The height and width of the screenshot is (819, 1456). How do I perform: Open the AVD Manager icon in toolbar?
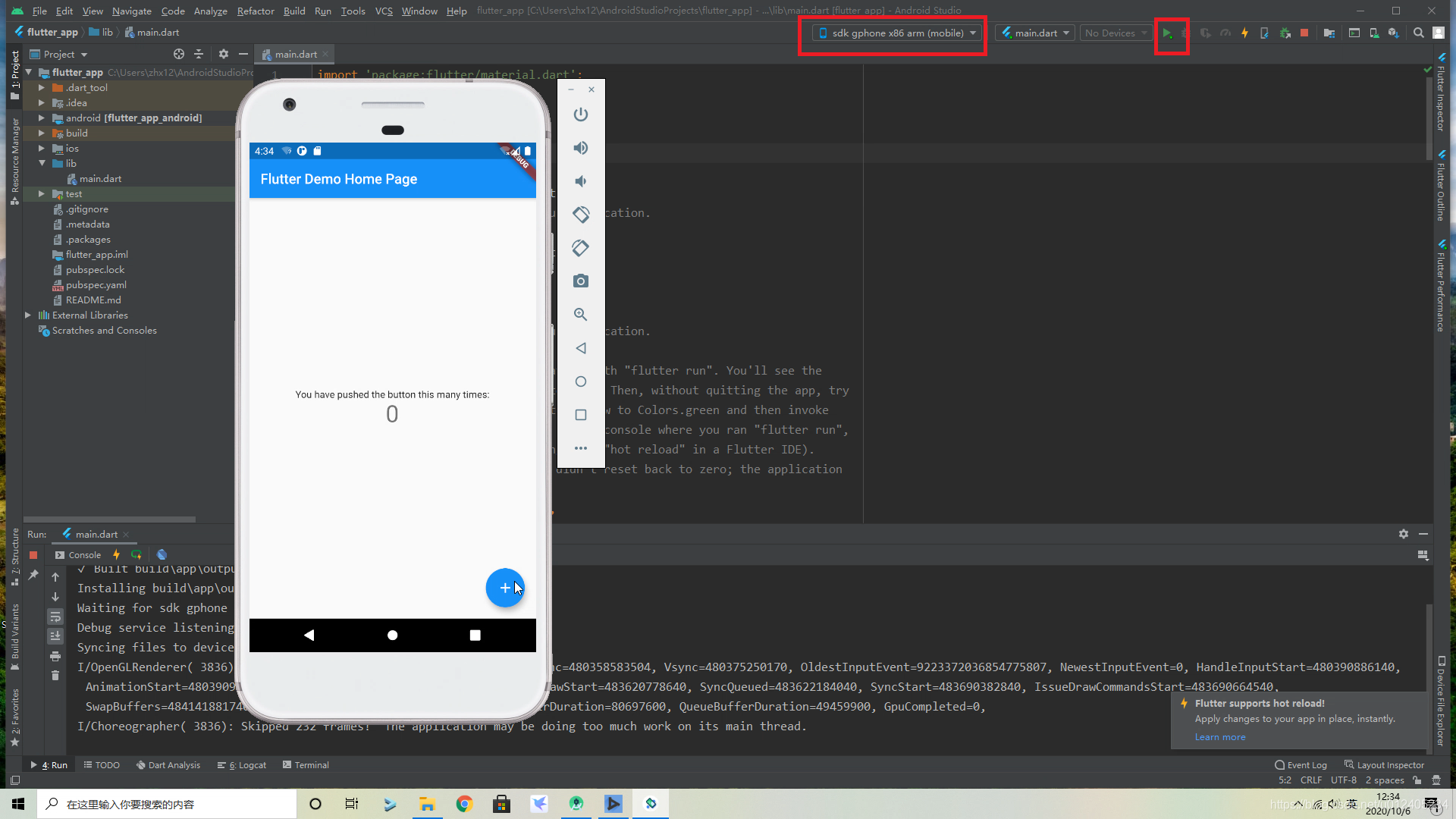[1374, 33]
